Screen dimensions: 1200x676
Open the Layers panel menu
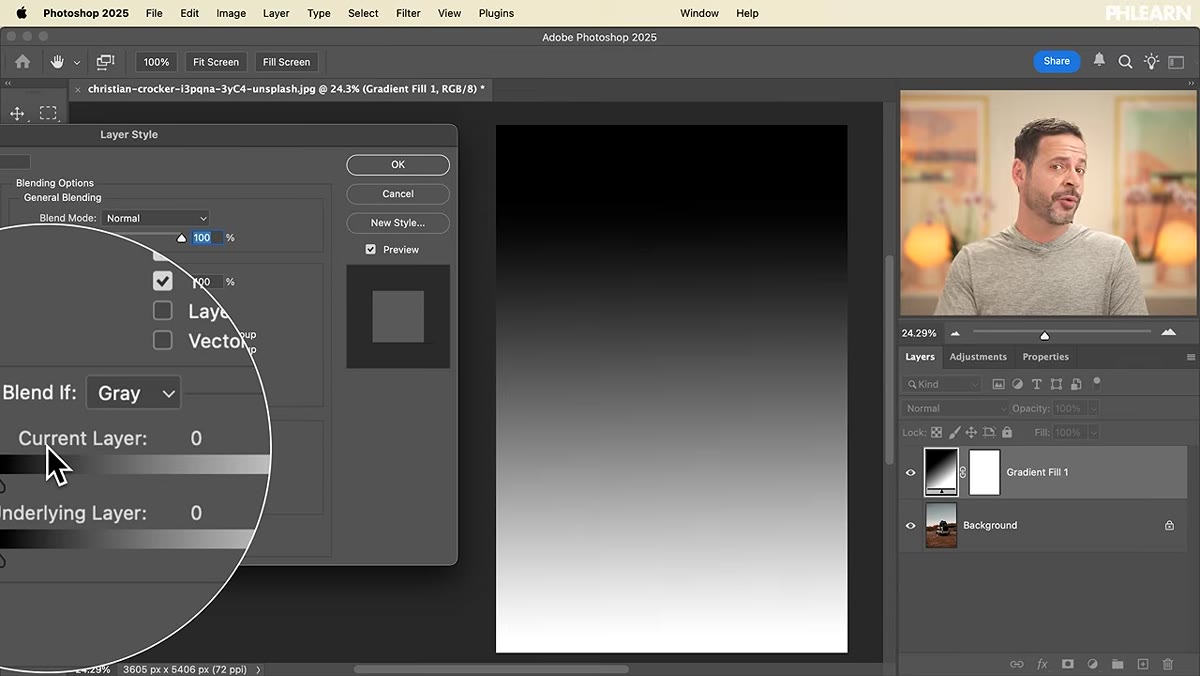(1191, 357)
